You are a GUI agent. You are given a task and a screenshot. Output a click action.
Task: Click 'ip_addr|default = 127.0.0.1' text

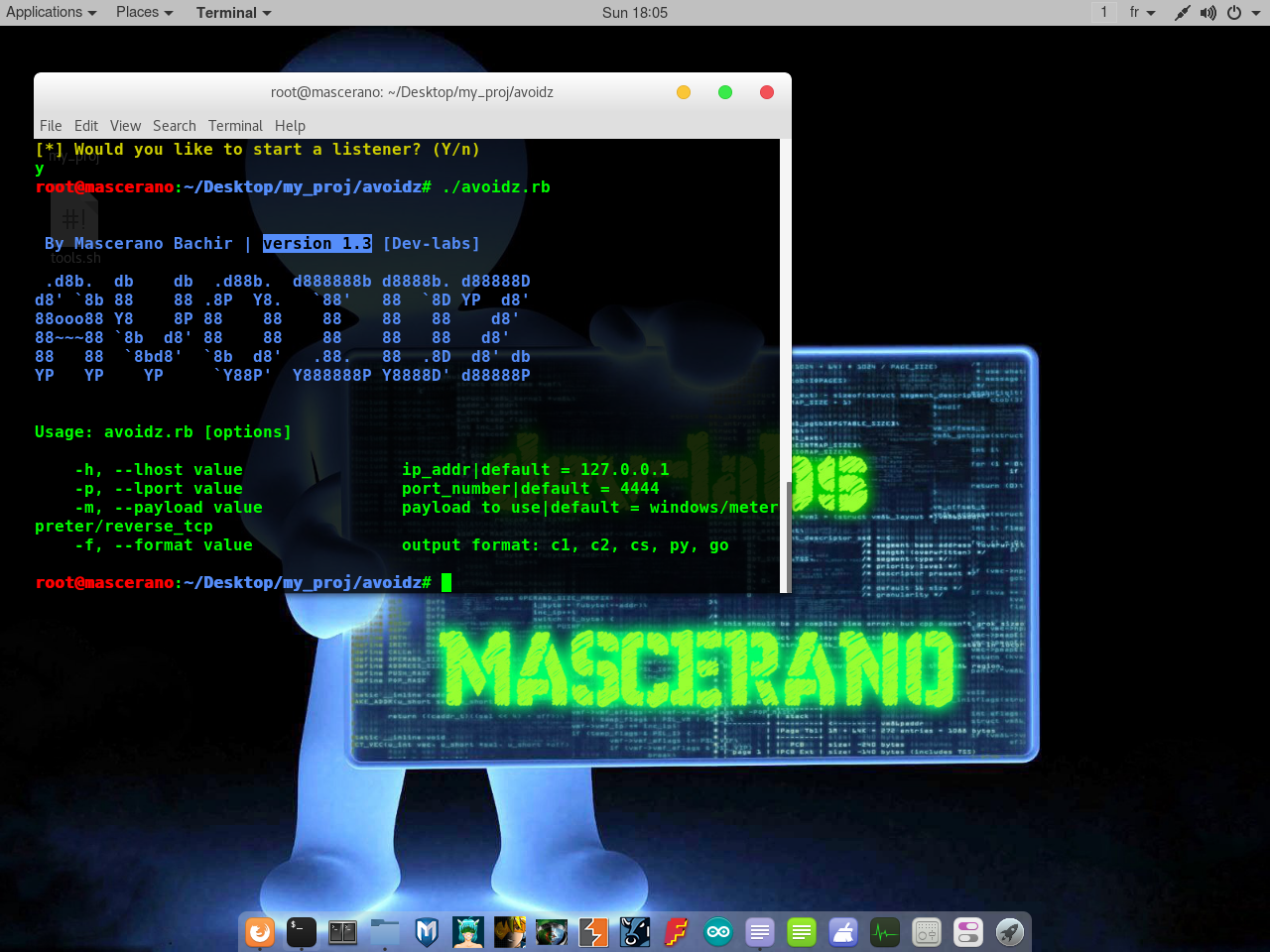(536, 469)
